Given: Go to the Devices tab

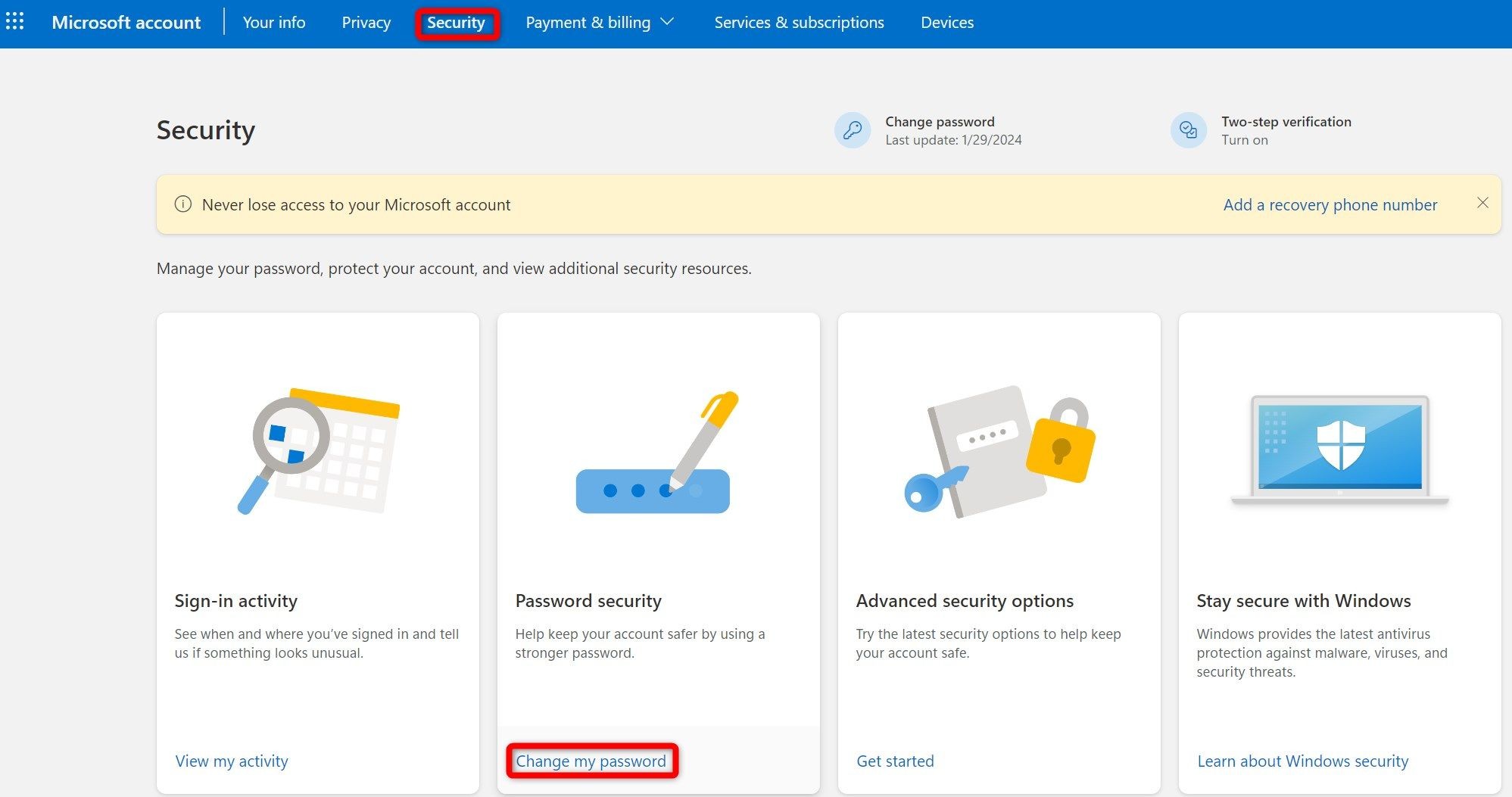Looking at the screenshot, I should click(947, 23).
